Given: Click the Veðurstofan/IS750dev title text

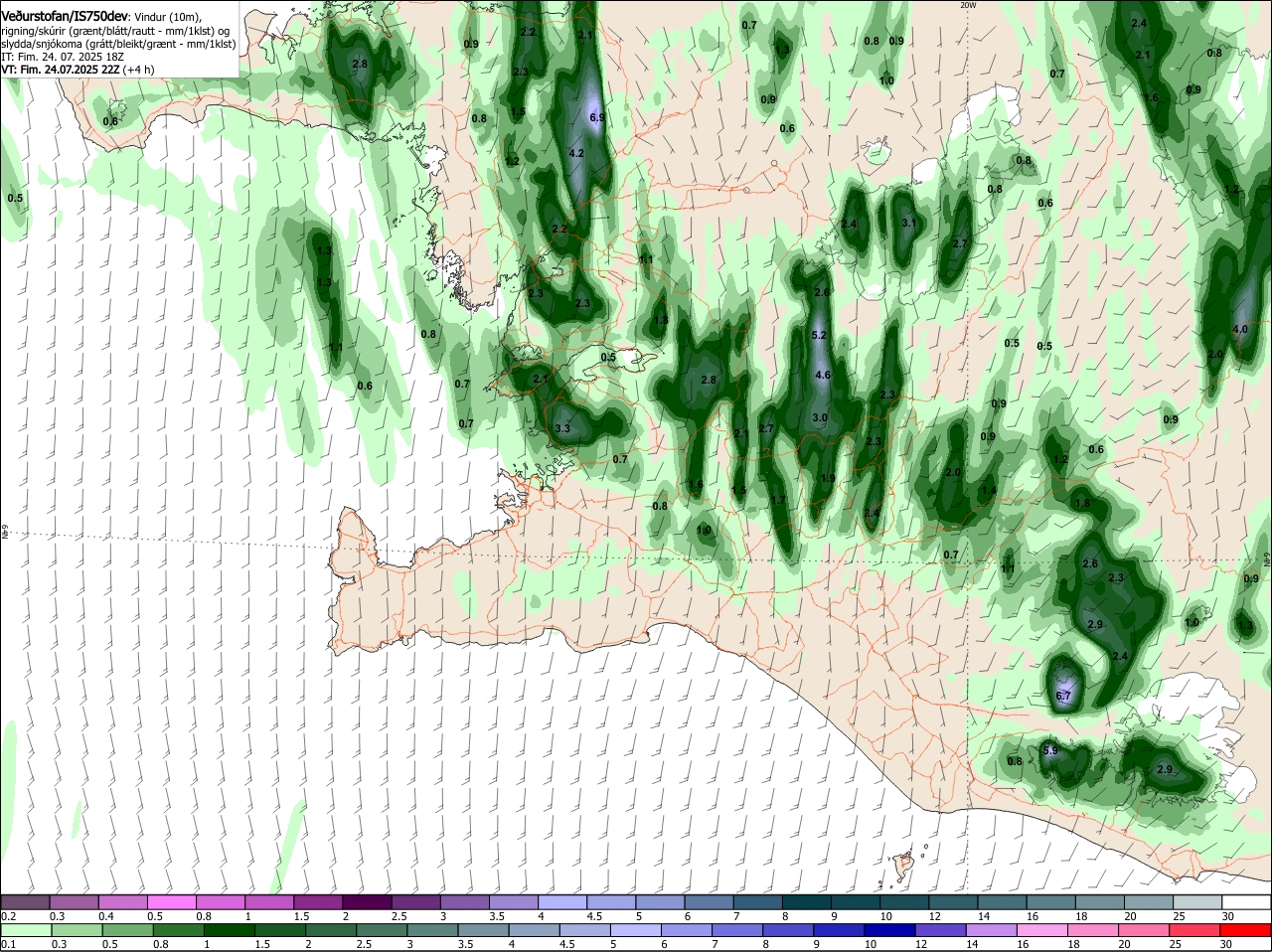Looking at the screenshot, I should [x=65, y=17].
